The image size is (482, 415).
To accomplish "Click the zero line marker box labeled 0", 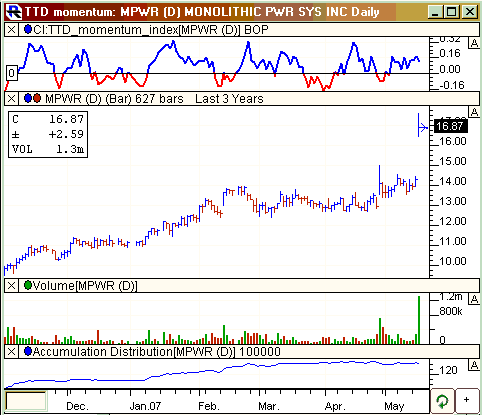I will pos(12,73).
